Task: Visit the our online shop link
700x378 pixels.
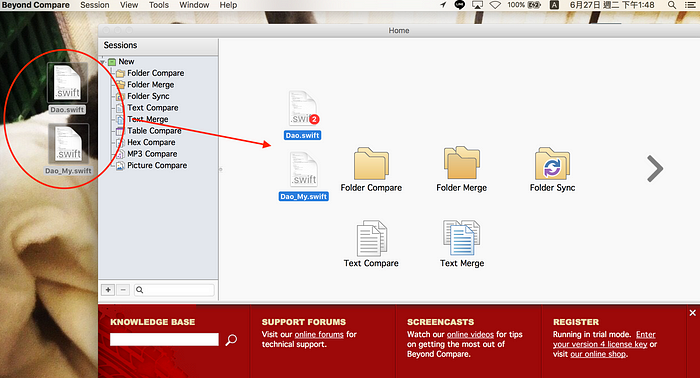Action: [598, 354]
